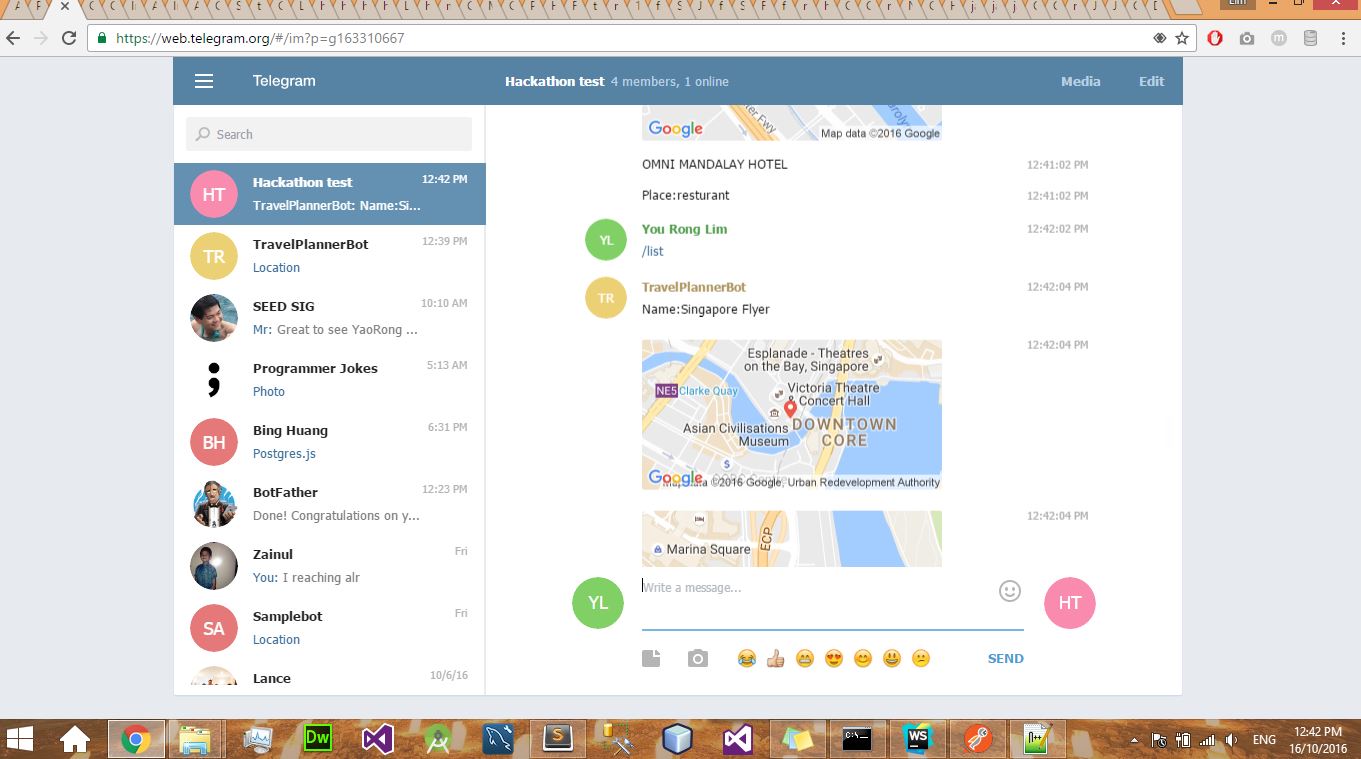Image resolution: width=1361 pixels, height=759 pixels.
Task: Click TR avatar next to TravelPlannerBot message
Action: click(606, 298)
